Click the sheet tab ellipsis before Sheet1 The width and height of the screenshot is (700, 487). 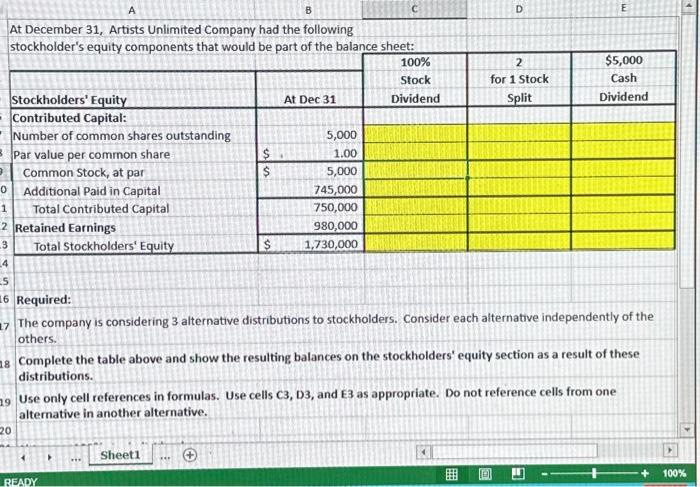[76, 458]
